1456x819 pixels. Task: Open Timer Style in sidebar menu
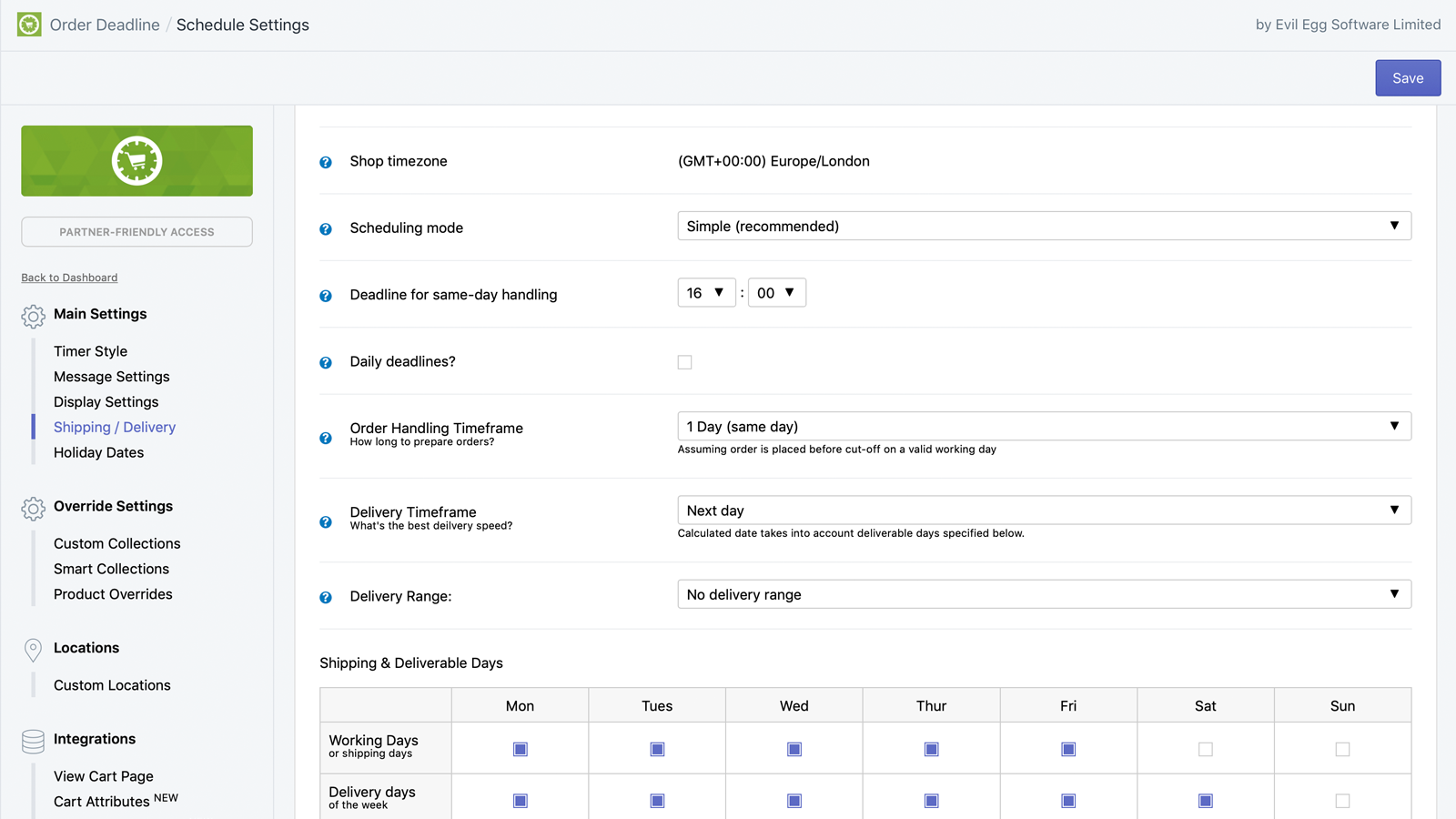click(x=90, y=351)
